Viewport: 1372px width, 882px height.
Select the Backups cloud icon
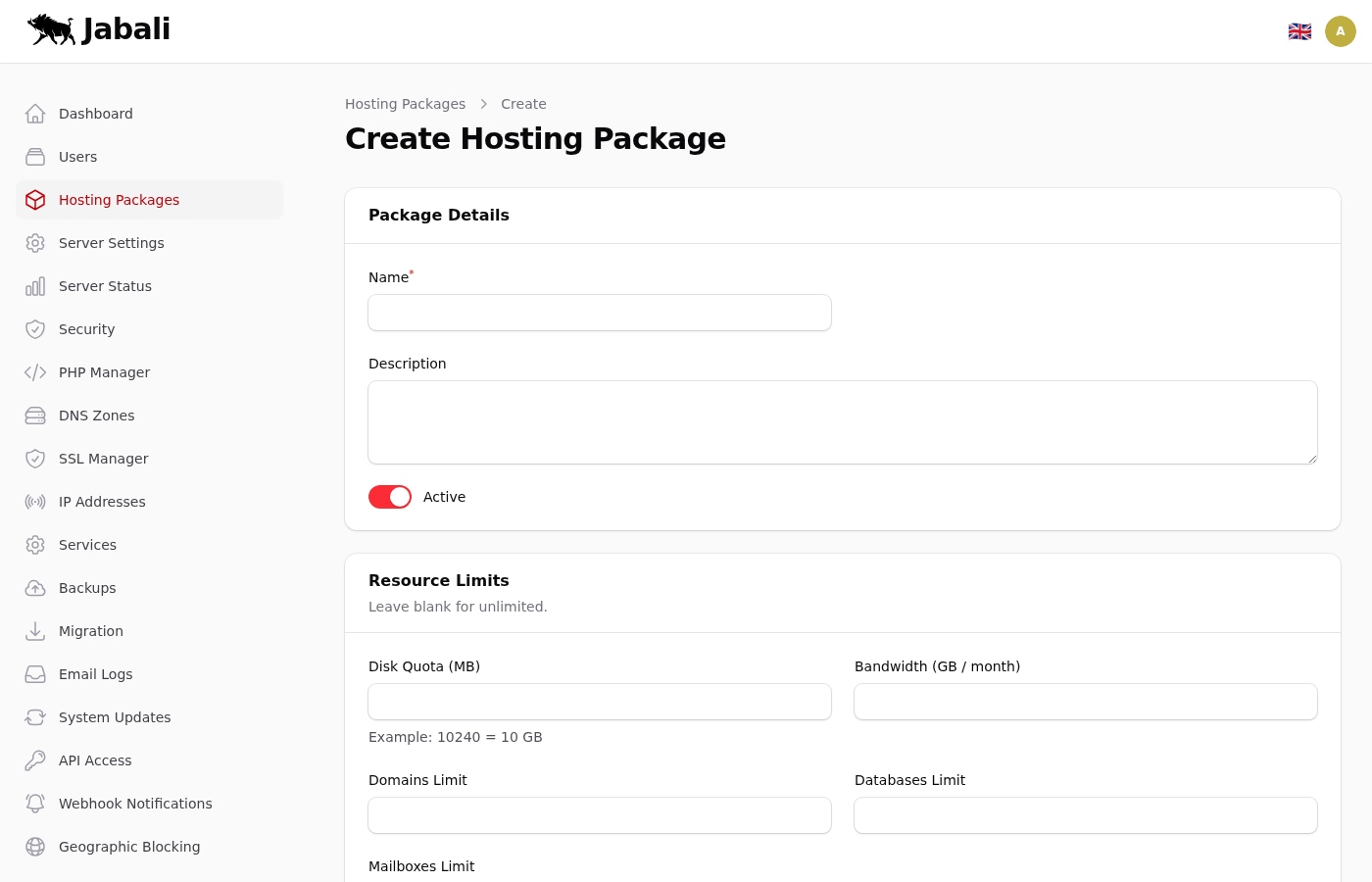[x=35, y=588]
